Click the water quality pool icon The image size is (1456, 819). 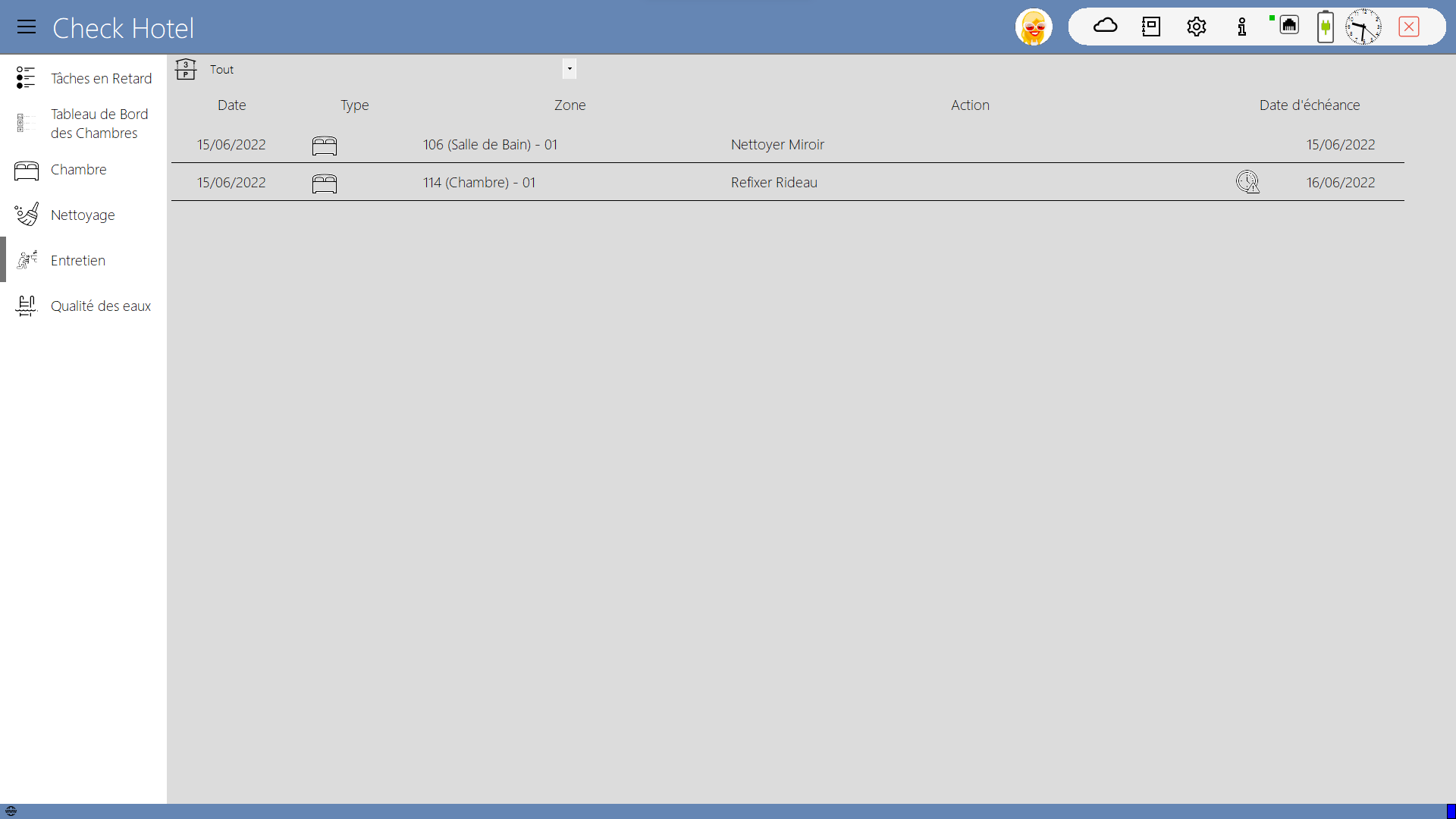[x=27, y=306]
